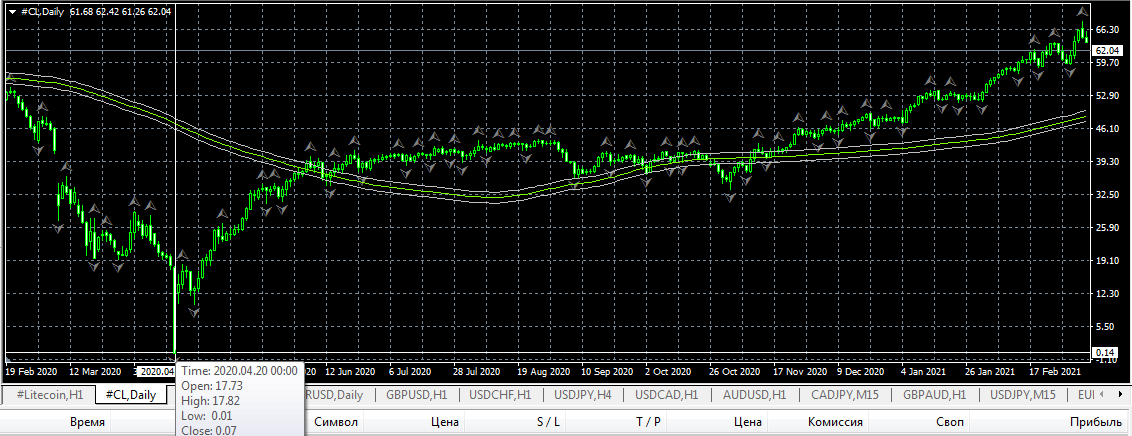Open the CADJPY,M15 chart tab
This screenshot has height=436, width=1132.
pos(843,395)
